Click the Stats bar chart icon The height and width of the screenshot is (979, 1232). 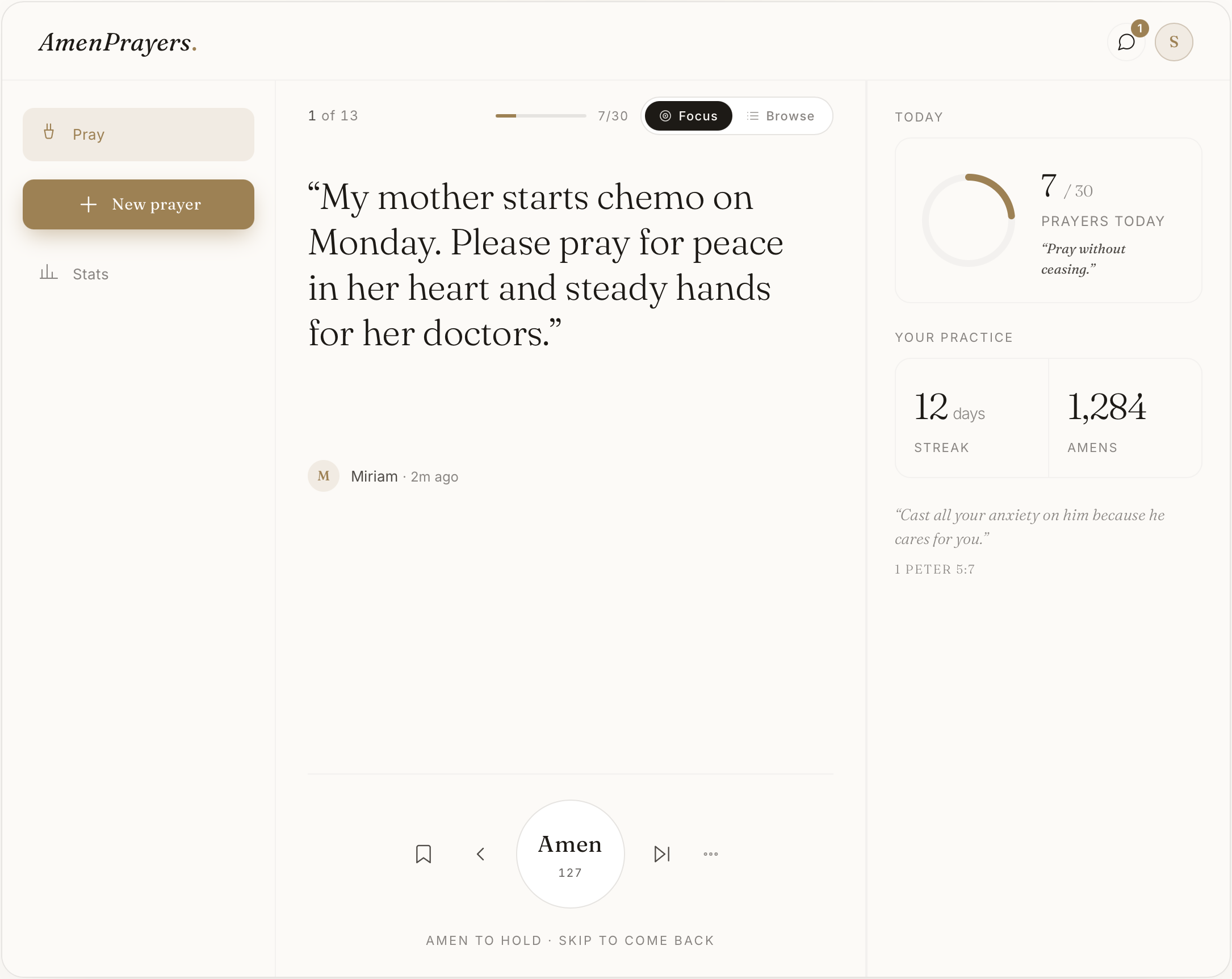pos(49,273)
